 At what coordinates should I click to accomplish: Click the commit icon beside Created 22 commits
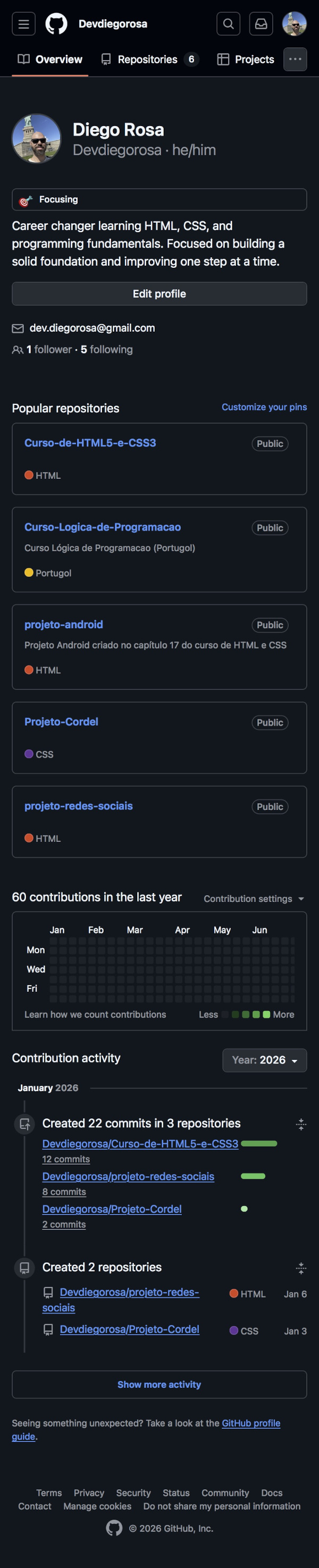click(24, 1124)
